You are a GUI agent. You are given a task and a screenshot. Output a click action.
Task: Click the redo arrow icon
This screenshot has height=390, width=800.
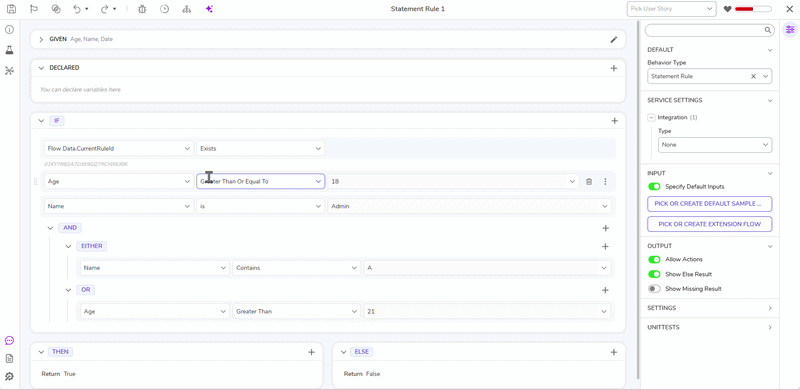coord(105,9)
